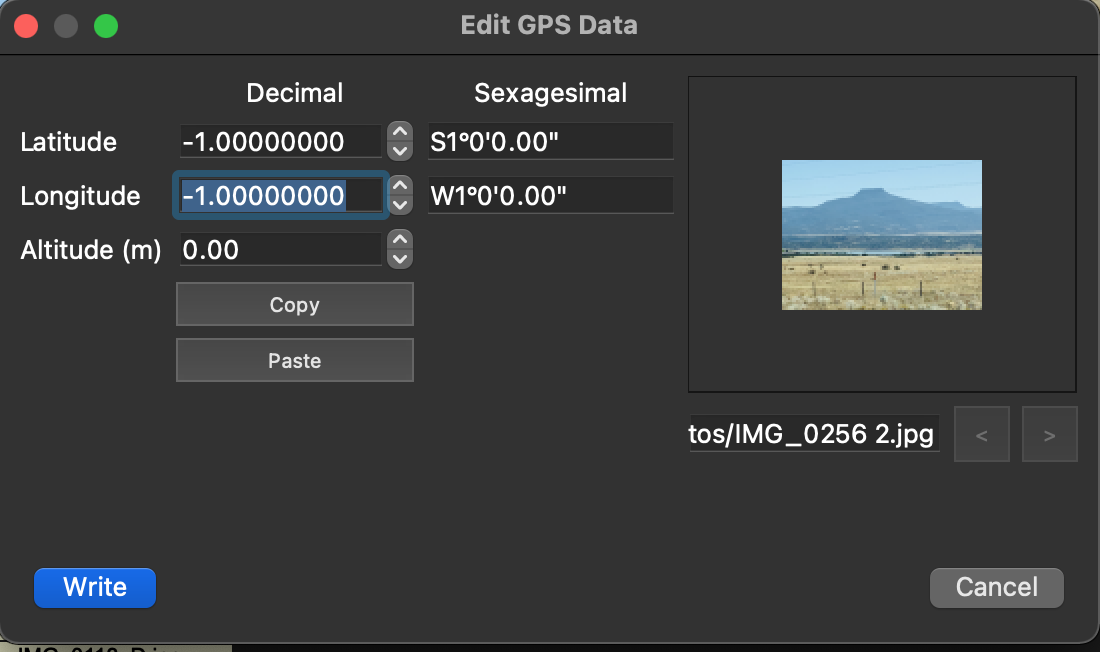Screen dimensions: 1100x652
Task: Click into the Longitude decimal field
Action: [280, 196]
